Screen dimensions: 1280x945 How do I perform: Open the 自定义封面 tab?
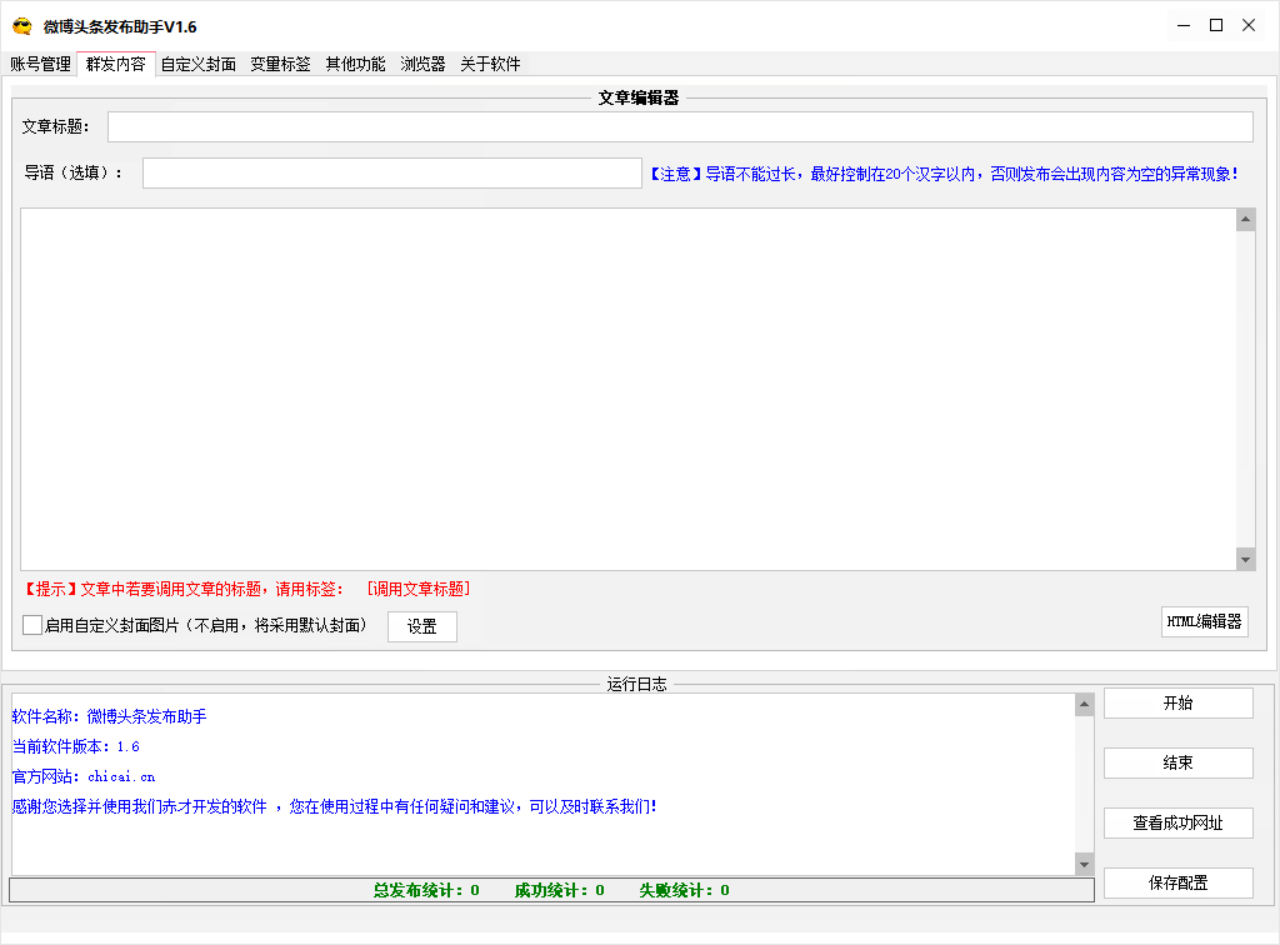pos(198,64)
